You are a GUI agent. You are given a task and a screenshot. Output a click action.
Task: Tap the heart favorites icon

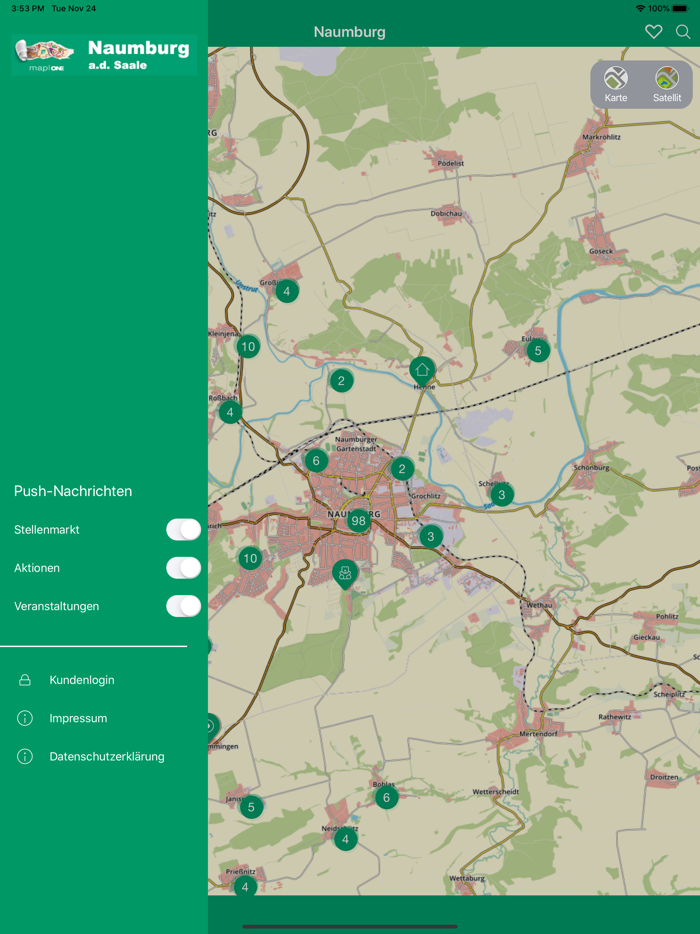click(653, 32)
